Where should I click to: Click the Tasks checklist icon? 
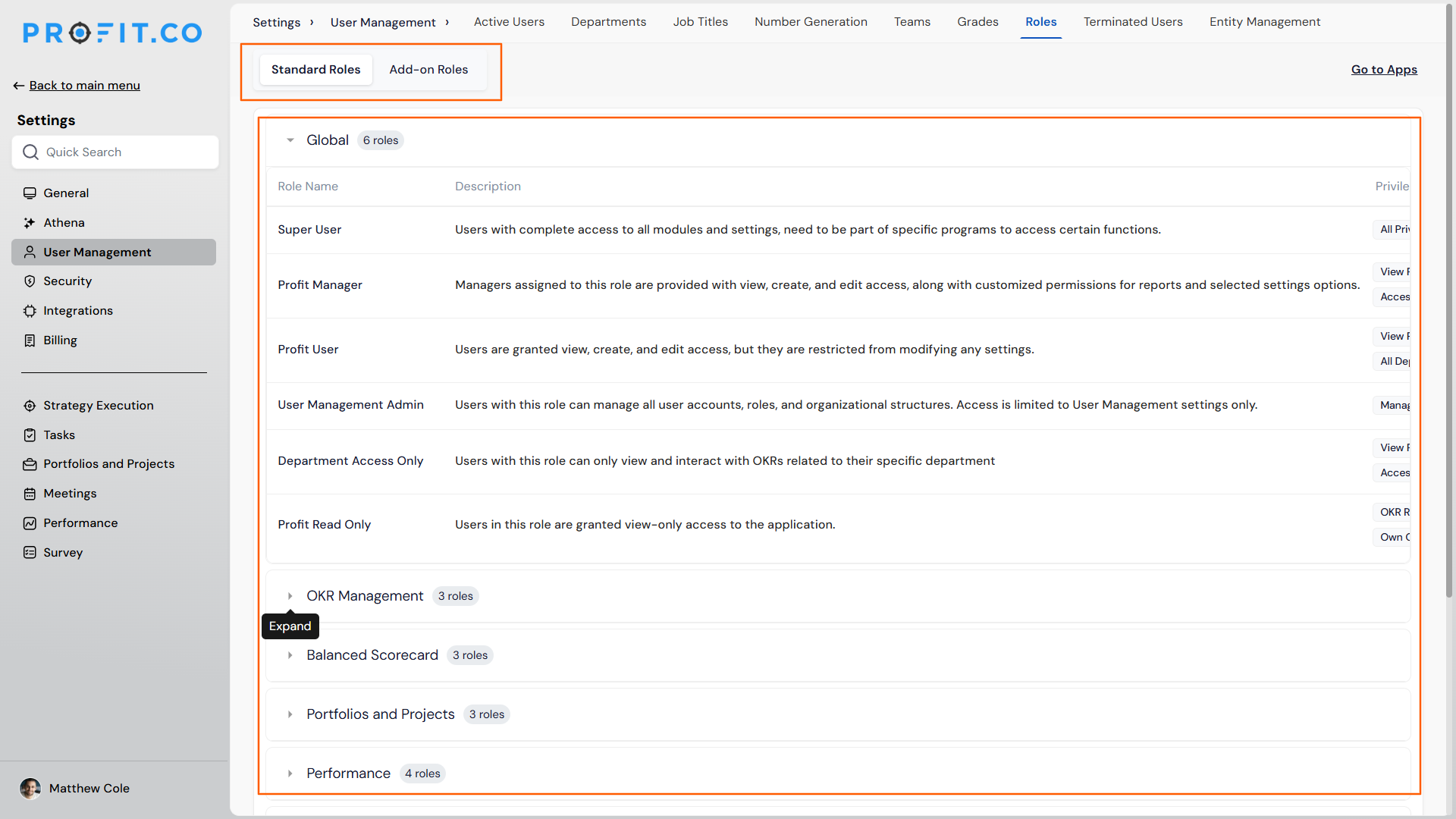(30, 435)
